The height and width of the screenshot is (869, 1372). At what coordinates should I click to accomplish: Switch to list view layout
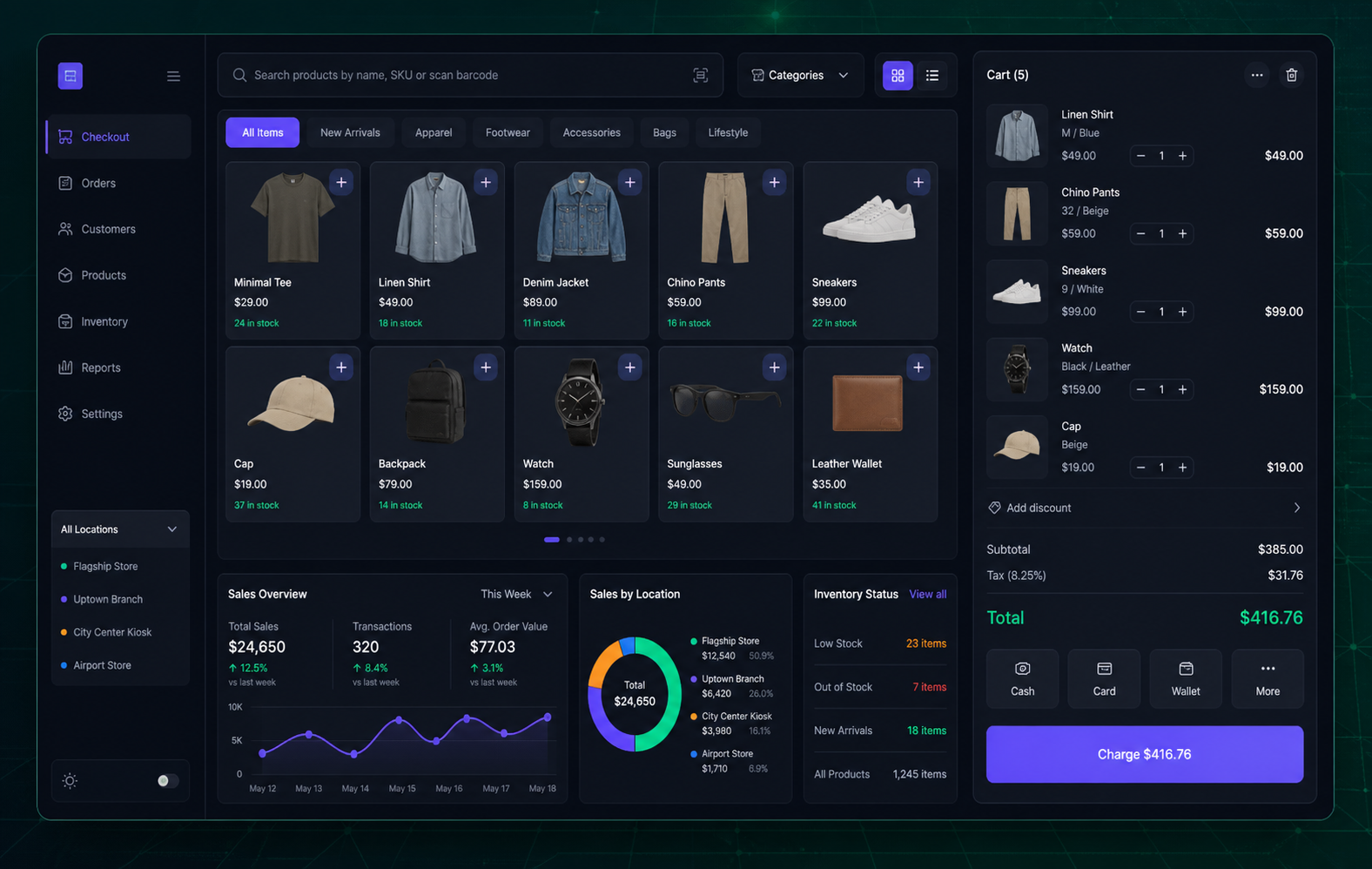point(932,76)
